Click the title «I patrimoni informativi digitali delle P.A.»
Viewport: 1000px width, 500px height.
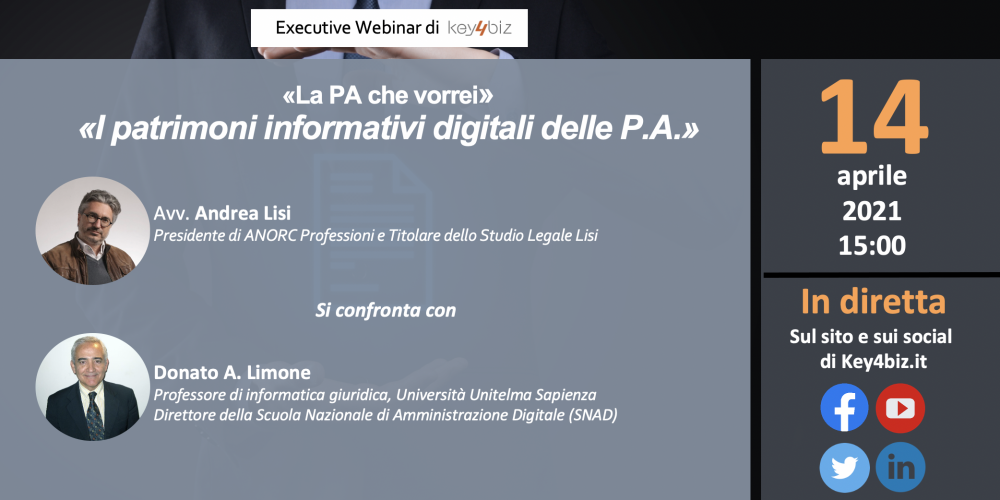point(388,128)
